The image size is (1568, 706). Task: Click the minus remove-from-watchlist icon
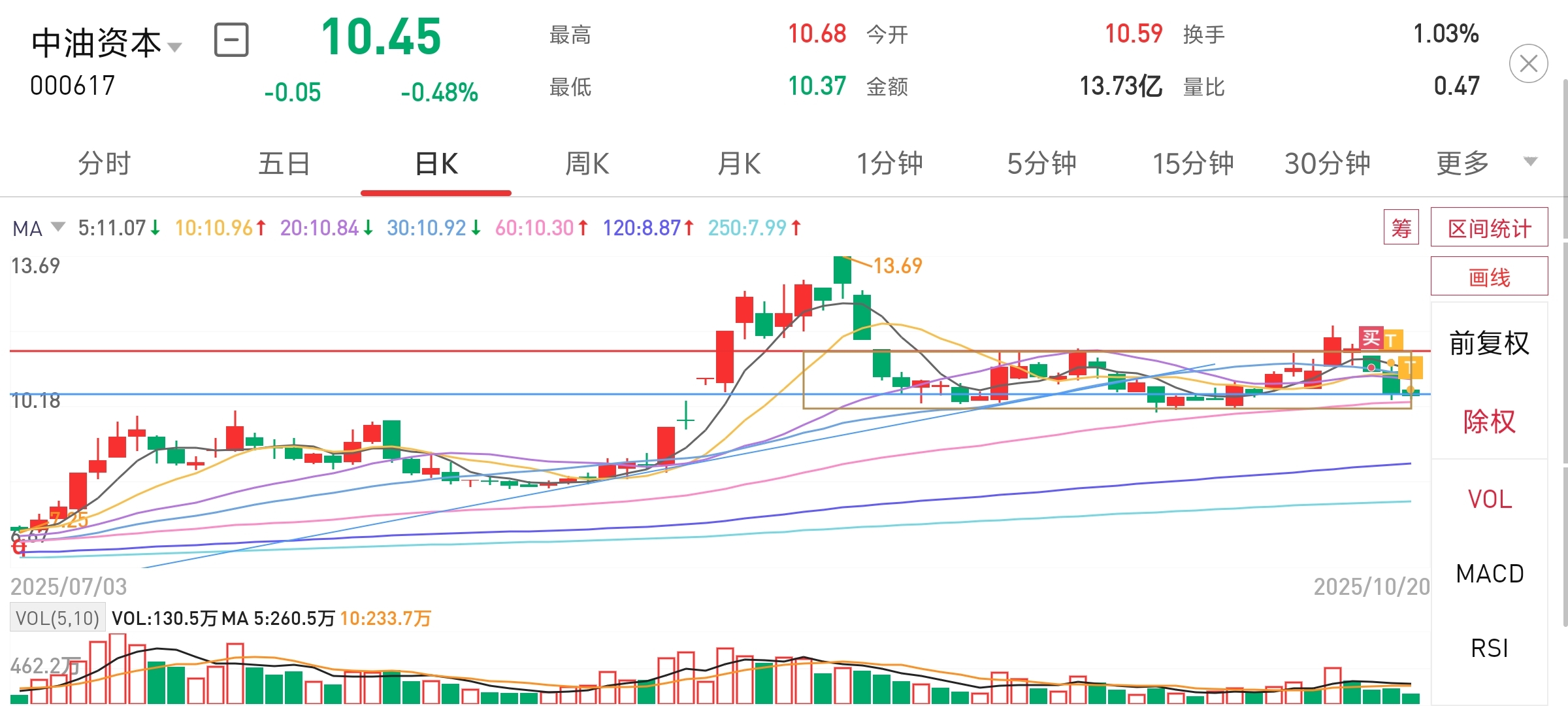tap(231, 40)
